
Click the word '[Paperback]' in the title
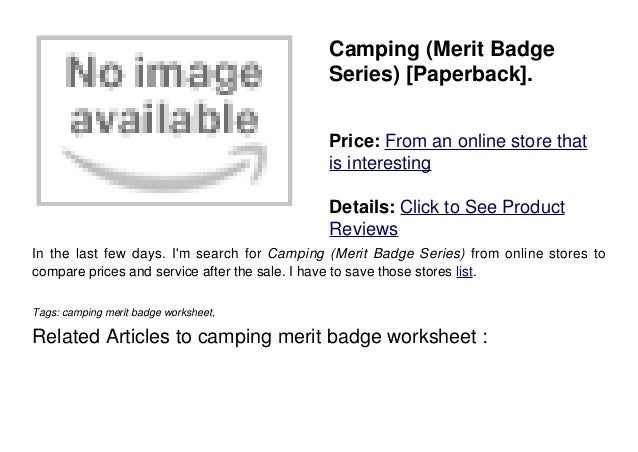click(466, 74)
